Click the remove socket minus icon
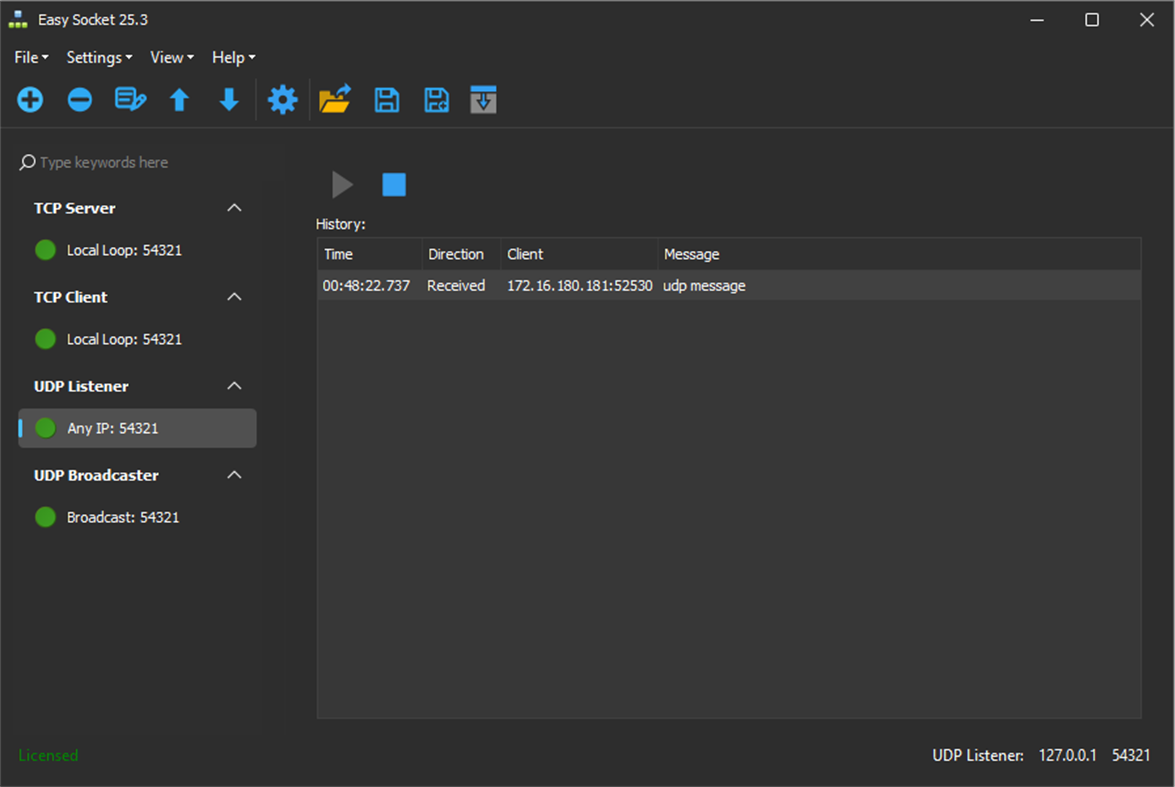1175x787 pixels. pos(79,100)
